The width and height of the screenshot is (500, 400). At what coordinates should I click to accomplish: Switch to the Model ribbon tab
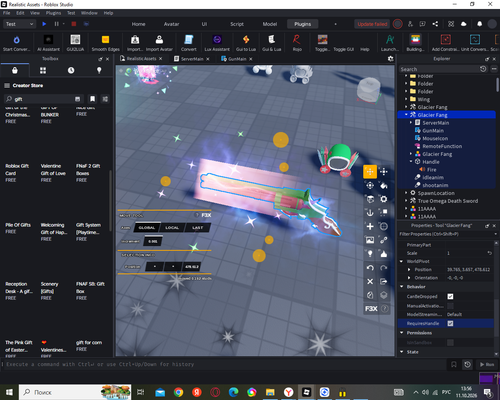[x=270, y=24]
